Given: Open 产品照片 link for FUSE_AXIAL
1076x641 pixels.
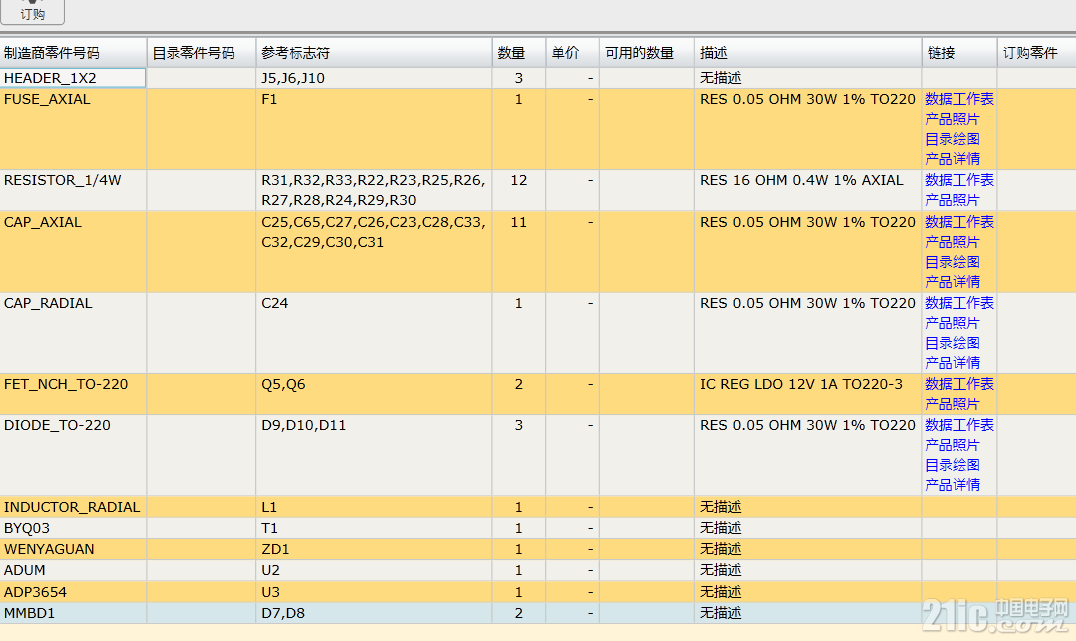Looking at the screenshot, I should coord(952,119).
